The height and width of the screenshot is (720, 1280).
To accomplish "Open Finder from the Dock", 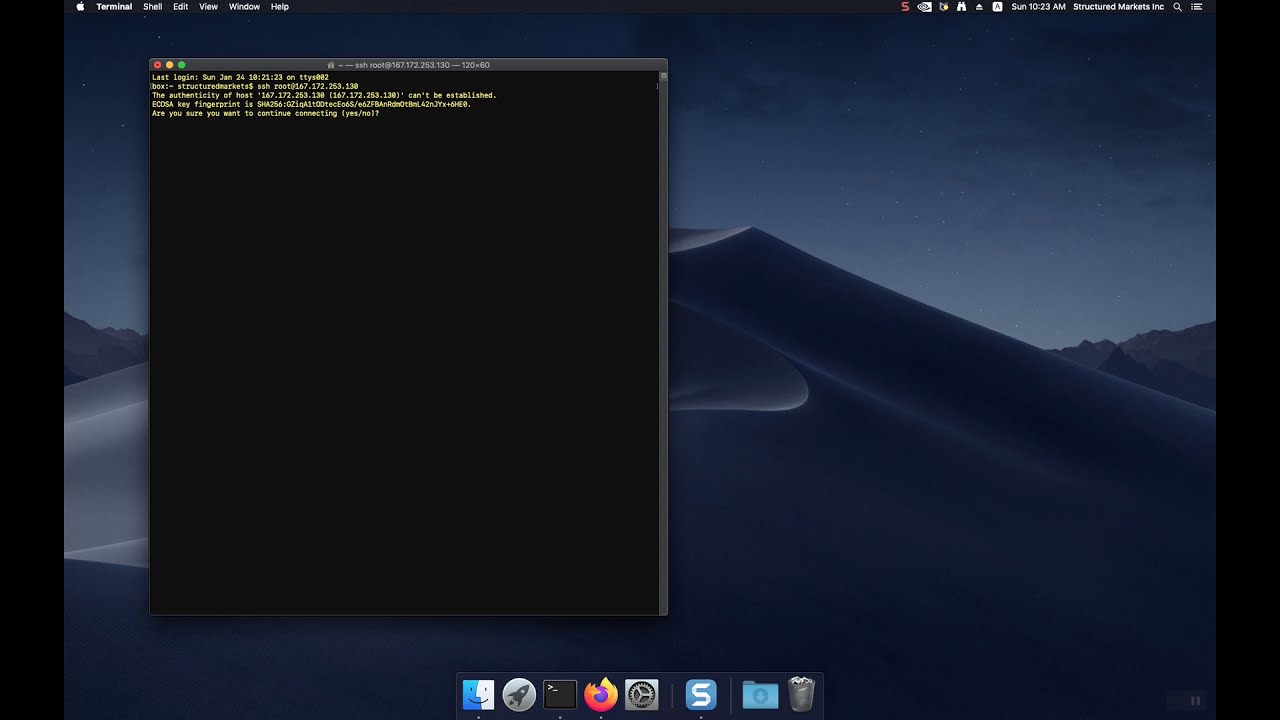I will coord(478,694).
